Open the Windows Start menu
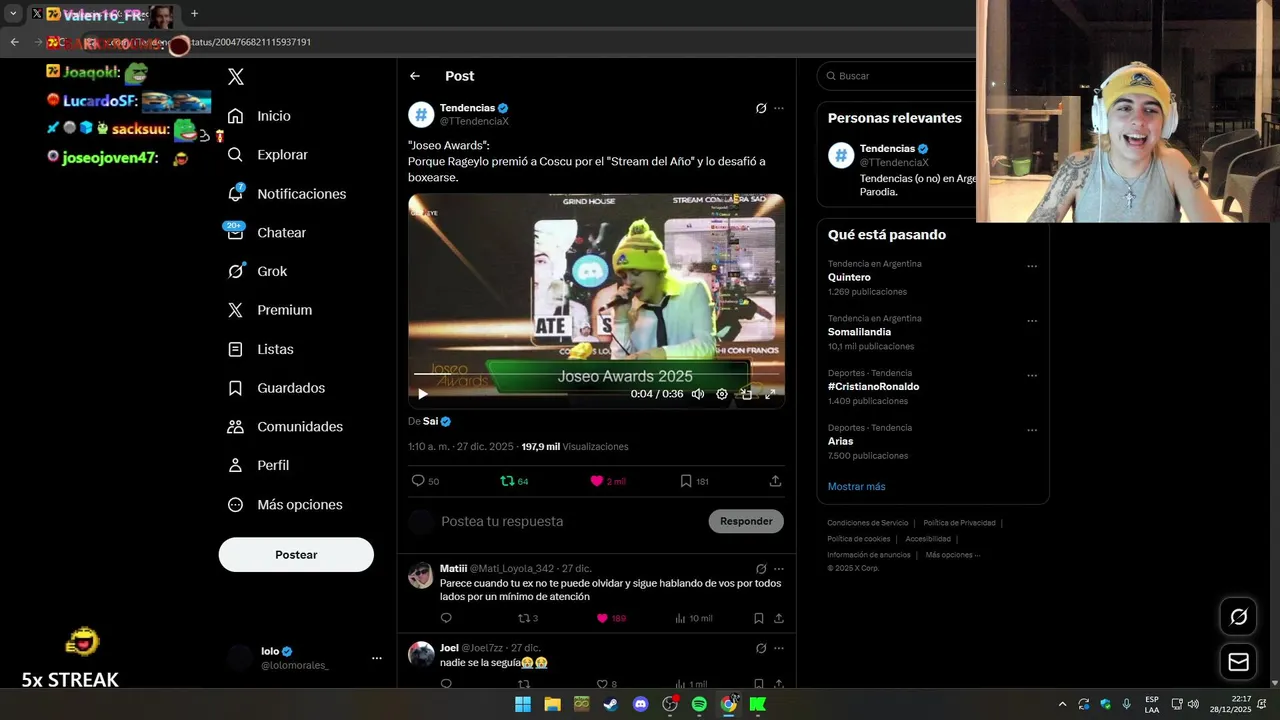This screenshot has width=1280, height=720. point(523,704)
